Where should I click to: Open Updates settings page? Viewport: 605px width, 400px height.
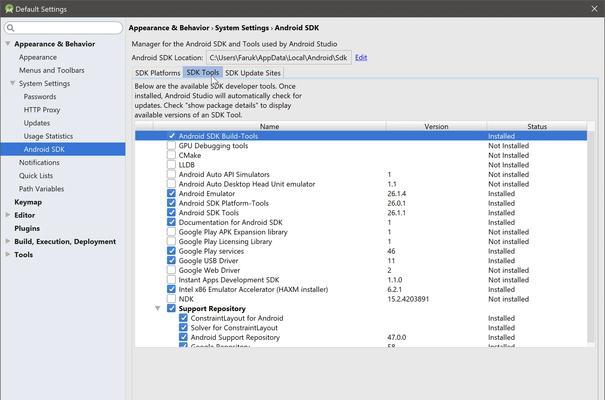[x=37, y=123]
